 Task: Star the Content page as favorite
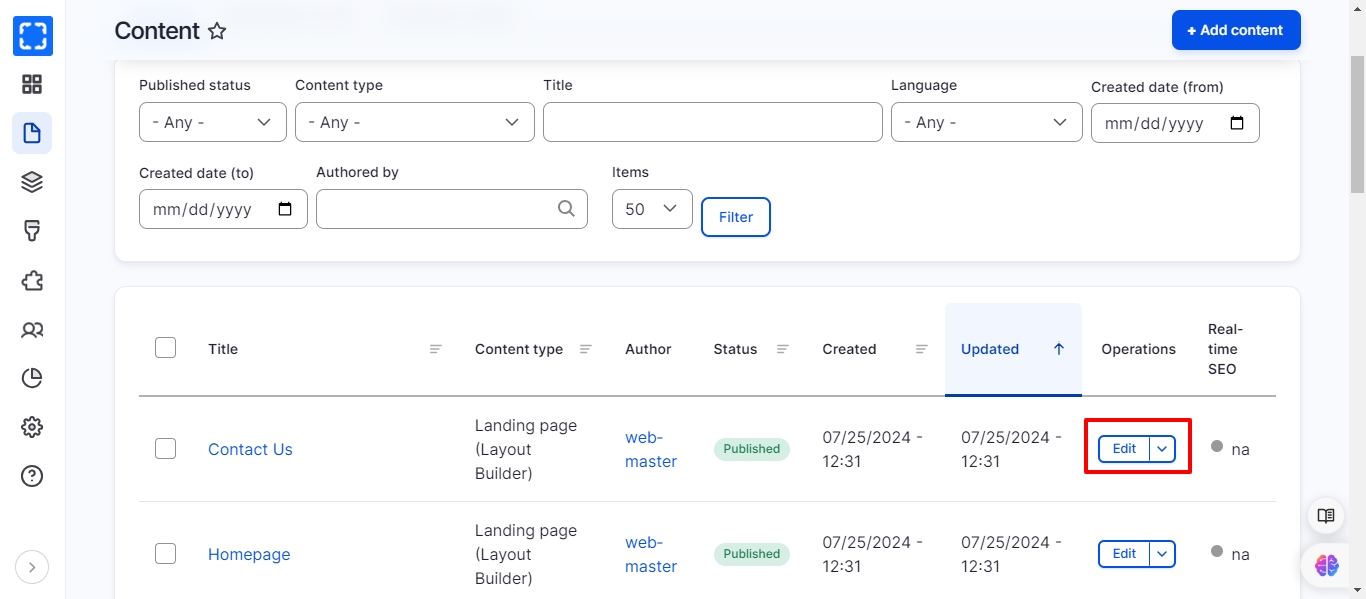click(217, 31)
